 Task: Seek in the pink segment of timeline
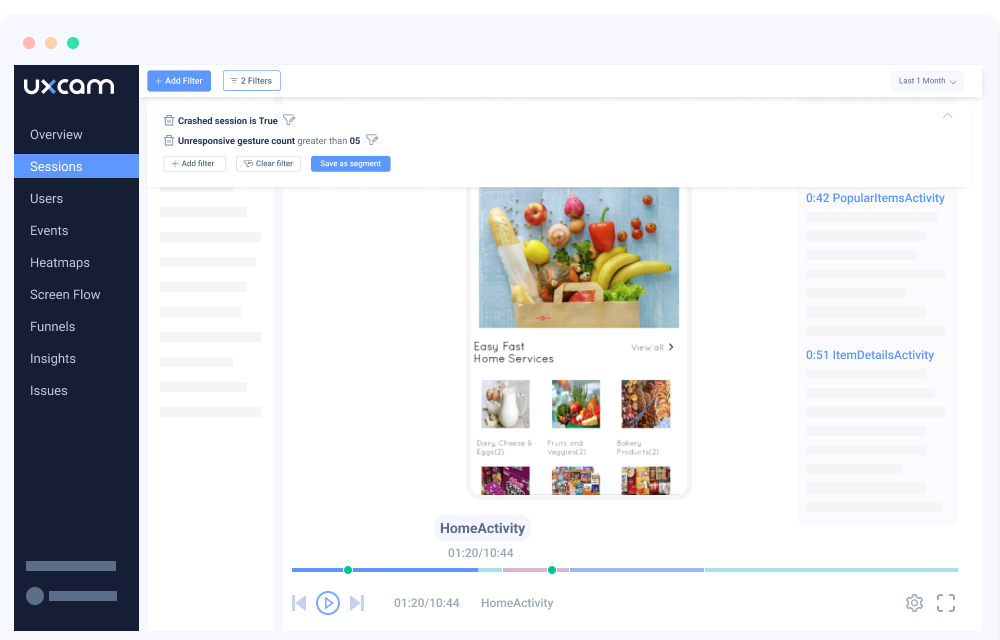click(x=525, y=570)
